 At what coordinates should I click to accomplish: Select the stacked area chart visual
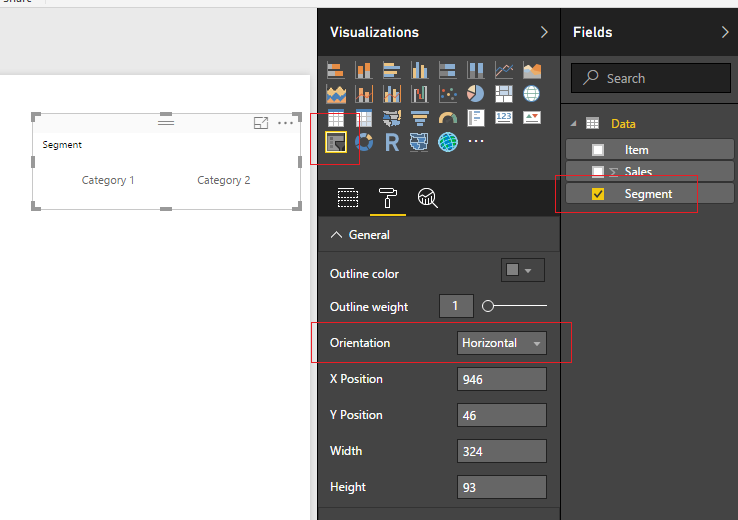point(336,94)
